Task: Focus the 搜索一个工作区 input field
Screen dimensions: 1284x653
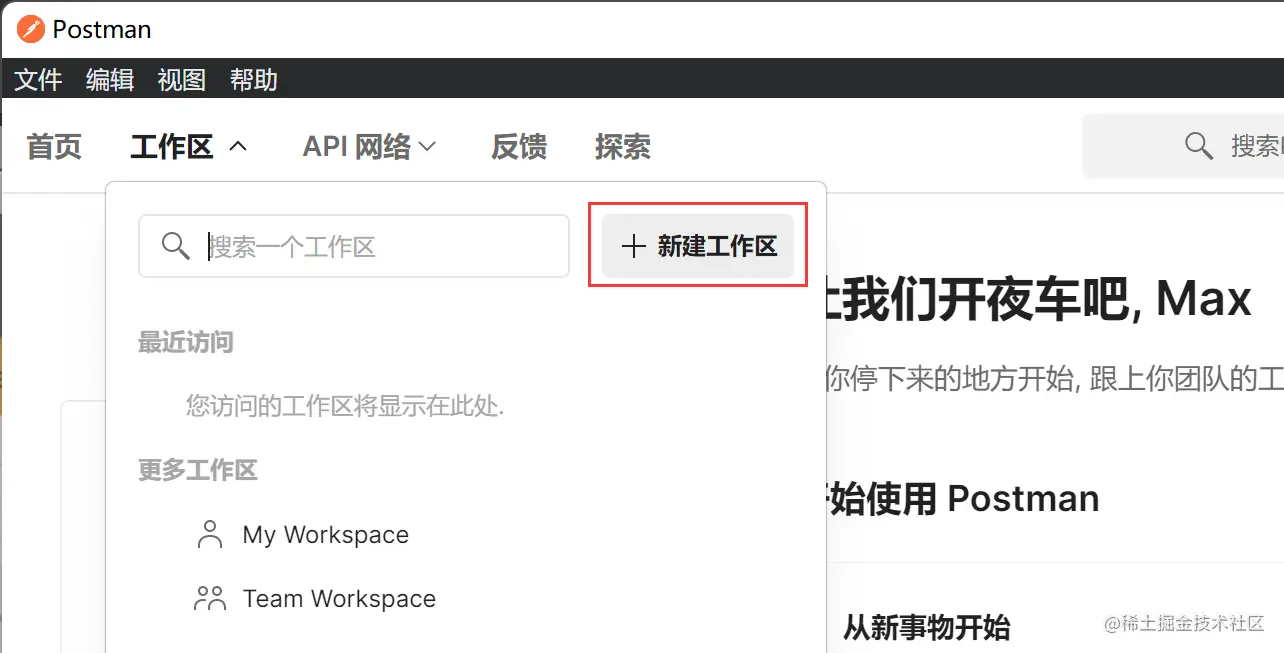Action: point(354,246)
